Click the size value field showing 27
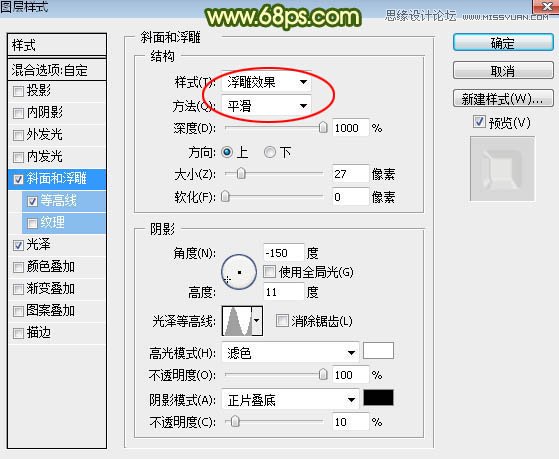Viewport: 559px width, 459px height. coord(350,174)
